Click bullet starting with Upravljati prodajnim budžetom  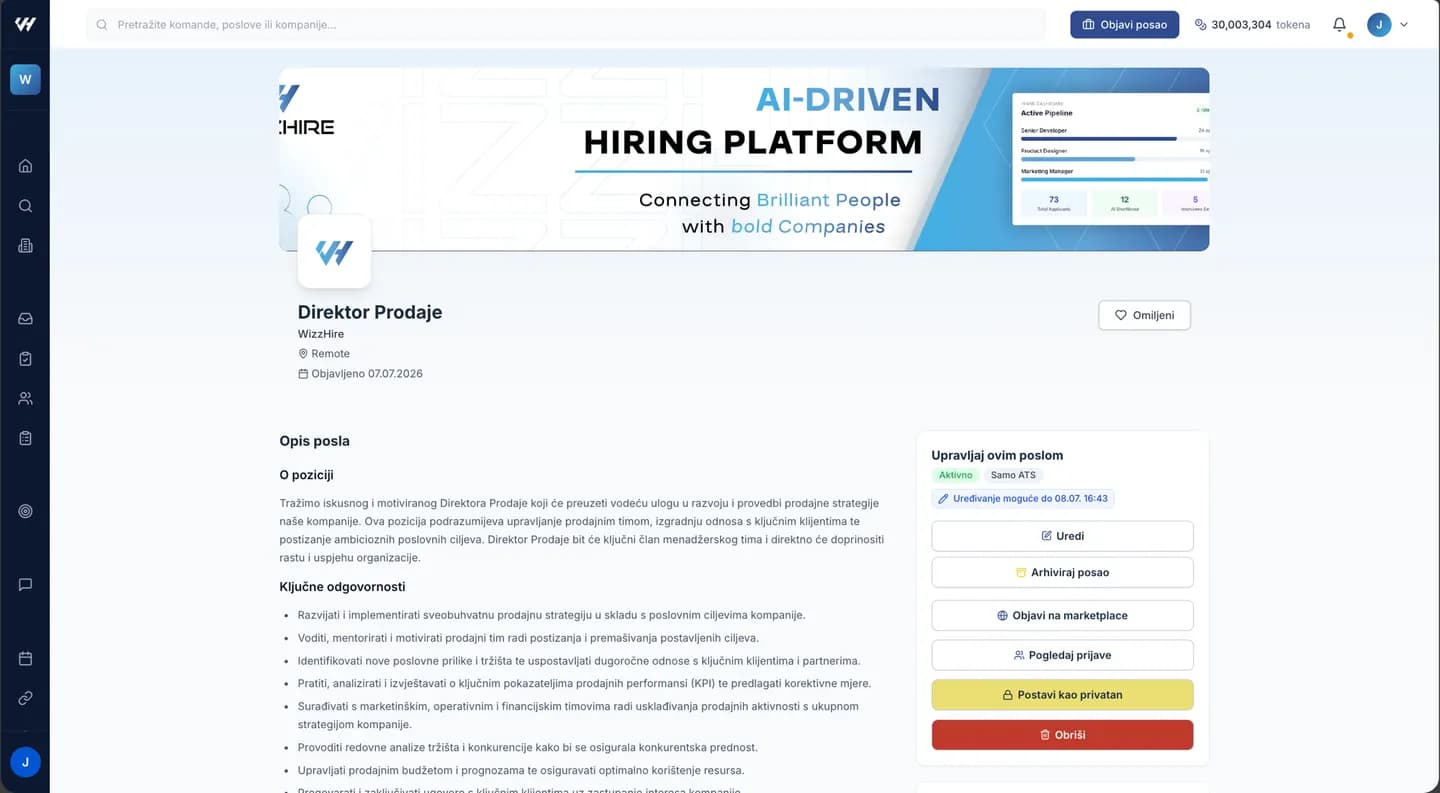[521, 770]
